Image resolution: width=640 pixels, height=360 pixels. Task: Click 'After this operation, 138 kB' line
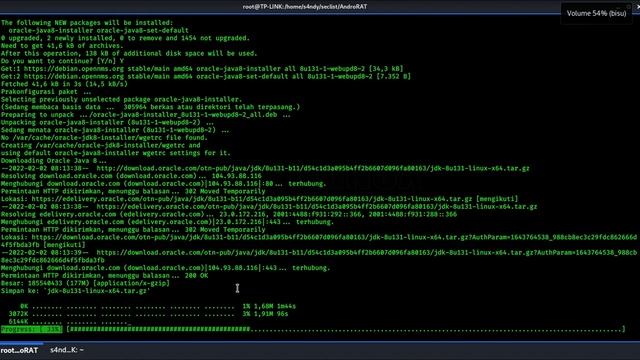tap(129, 53)
